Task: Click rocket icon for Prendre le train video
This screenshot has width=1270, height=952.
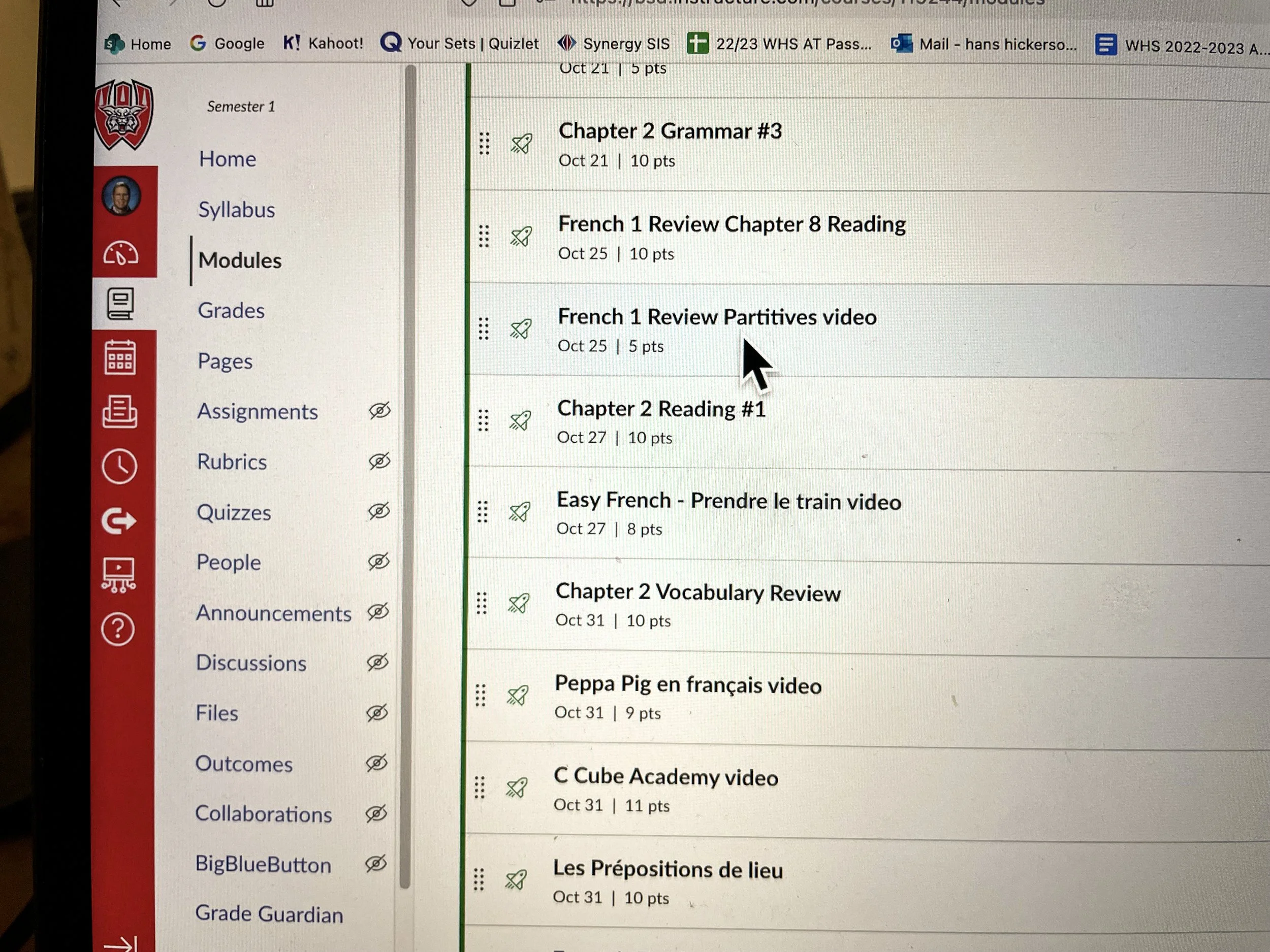Action: 520,512
